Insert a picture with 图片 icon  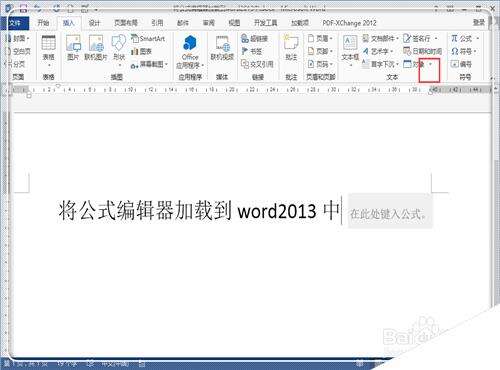(x=73, y=43)
